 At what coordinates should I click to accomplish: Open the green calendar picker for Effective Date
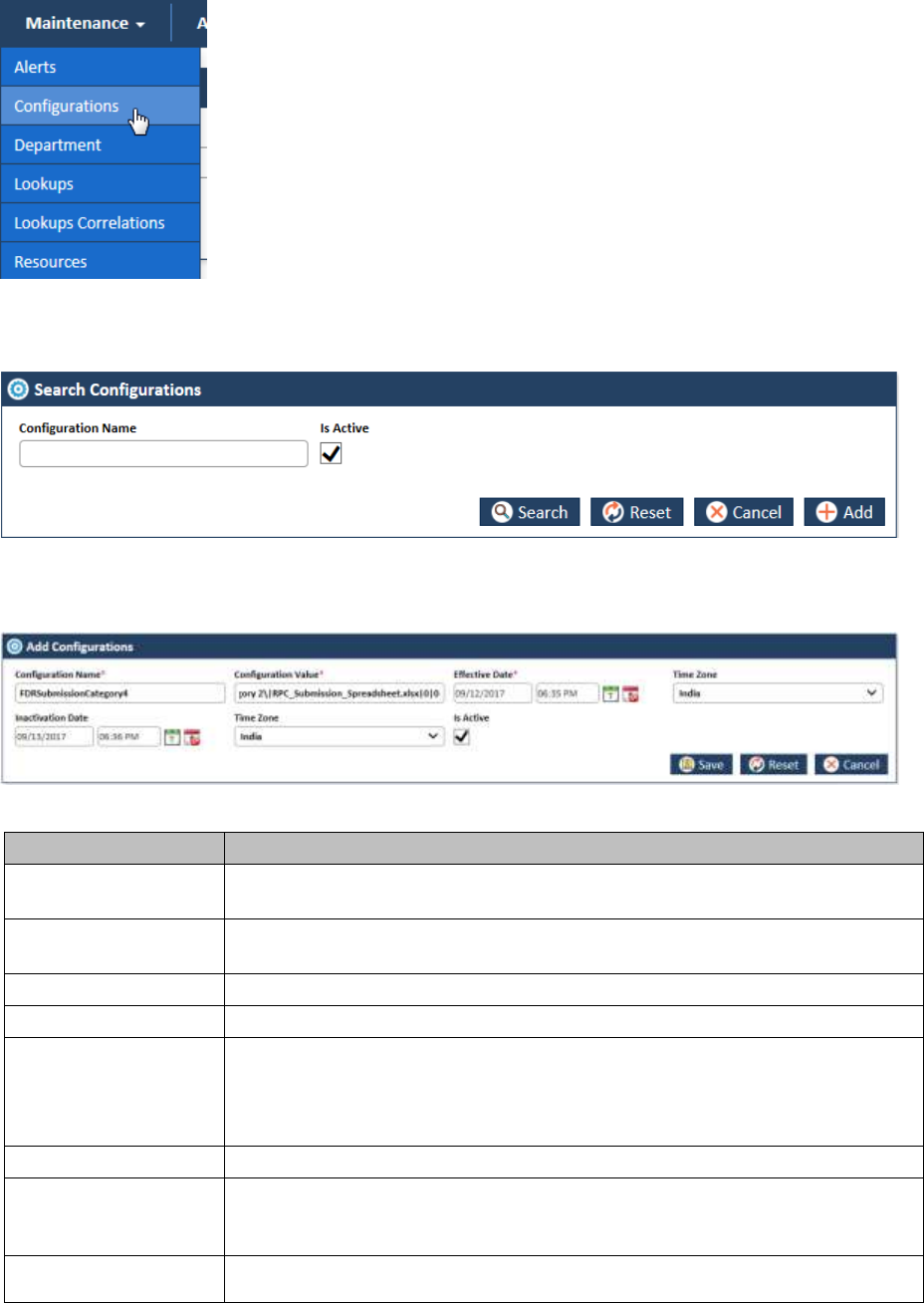coord(611,694)
